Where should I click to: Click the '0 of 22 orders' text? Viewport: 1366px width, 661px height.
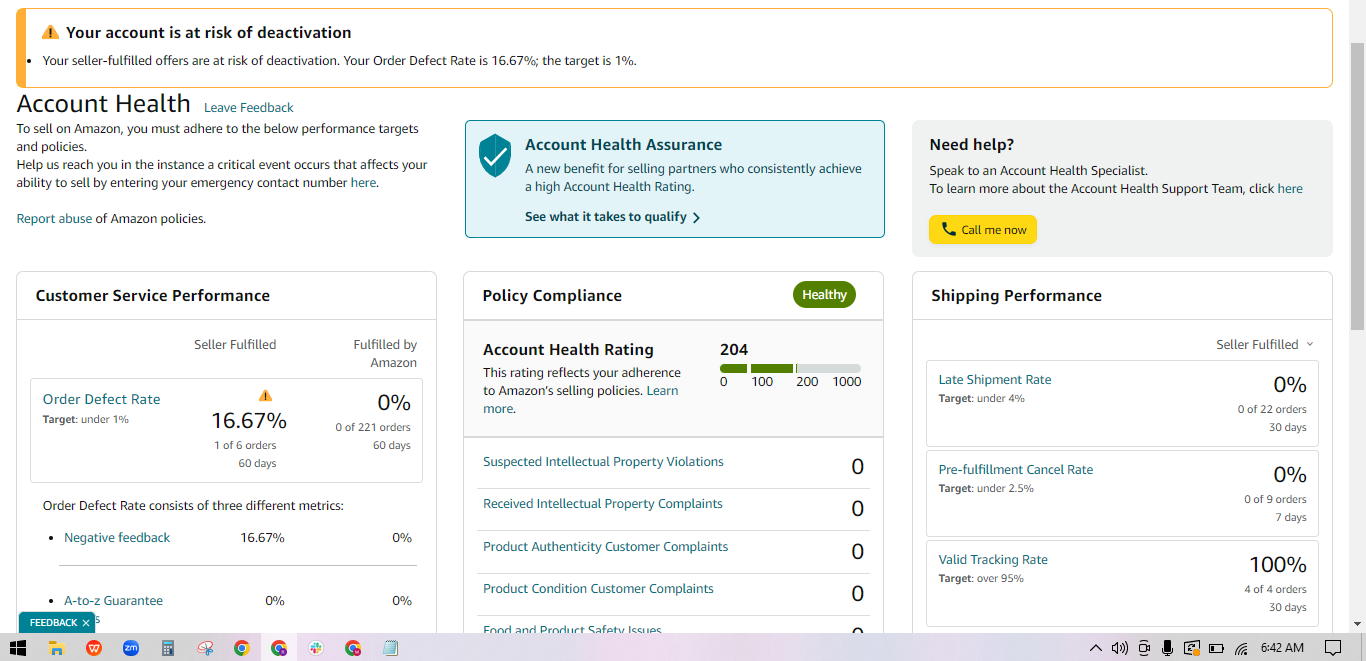[1272, 409]
